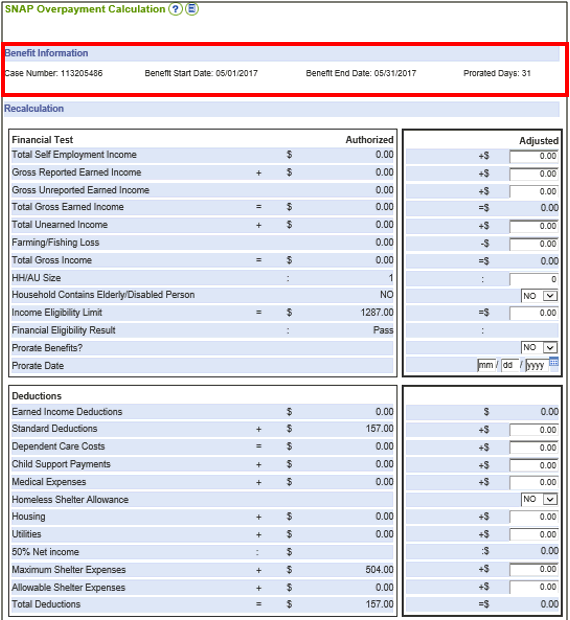Edit adjusted Gross Reported Earned Income field
This screenshot has width=570, height=620.
click(x=534, y=174)
